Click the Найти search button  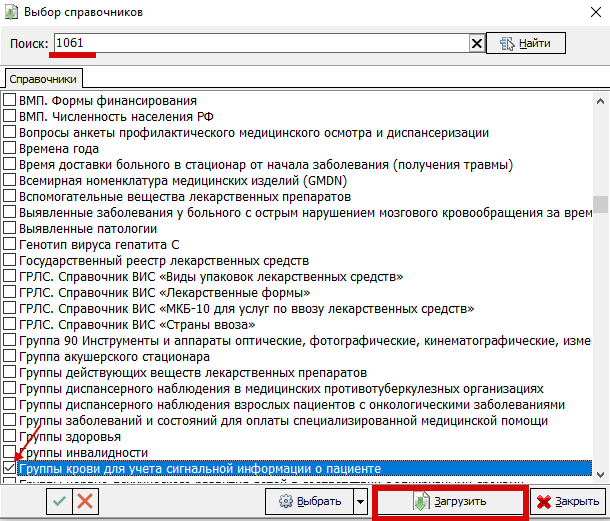coord(526,43)
